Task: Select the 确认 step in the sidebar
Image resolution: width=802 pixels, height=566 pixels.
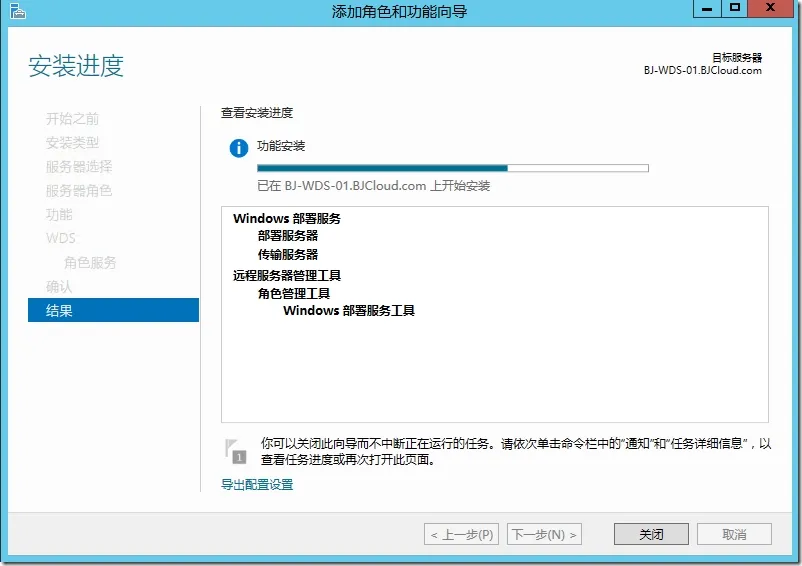Action: coord(59,287)
